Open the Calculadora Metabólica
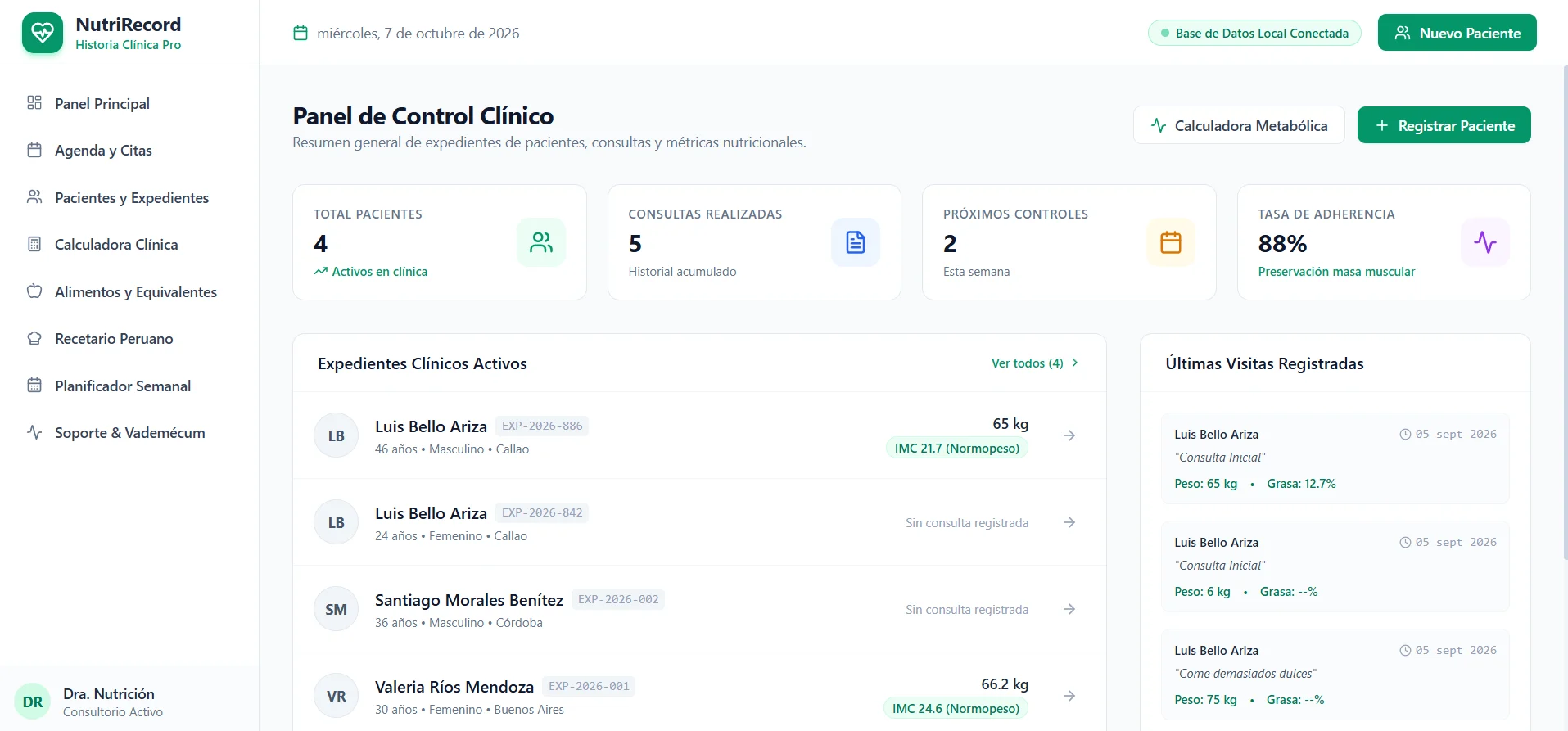1568x731 pixels. click(x=1239, y=125)
